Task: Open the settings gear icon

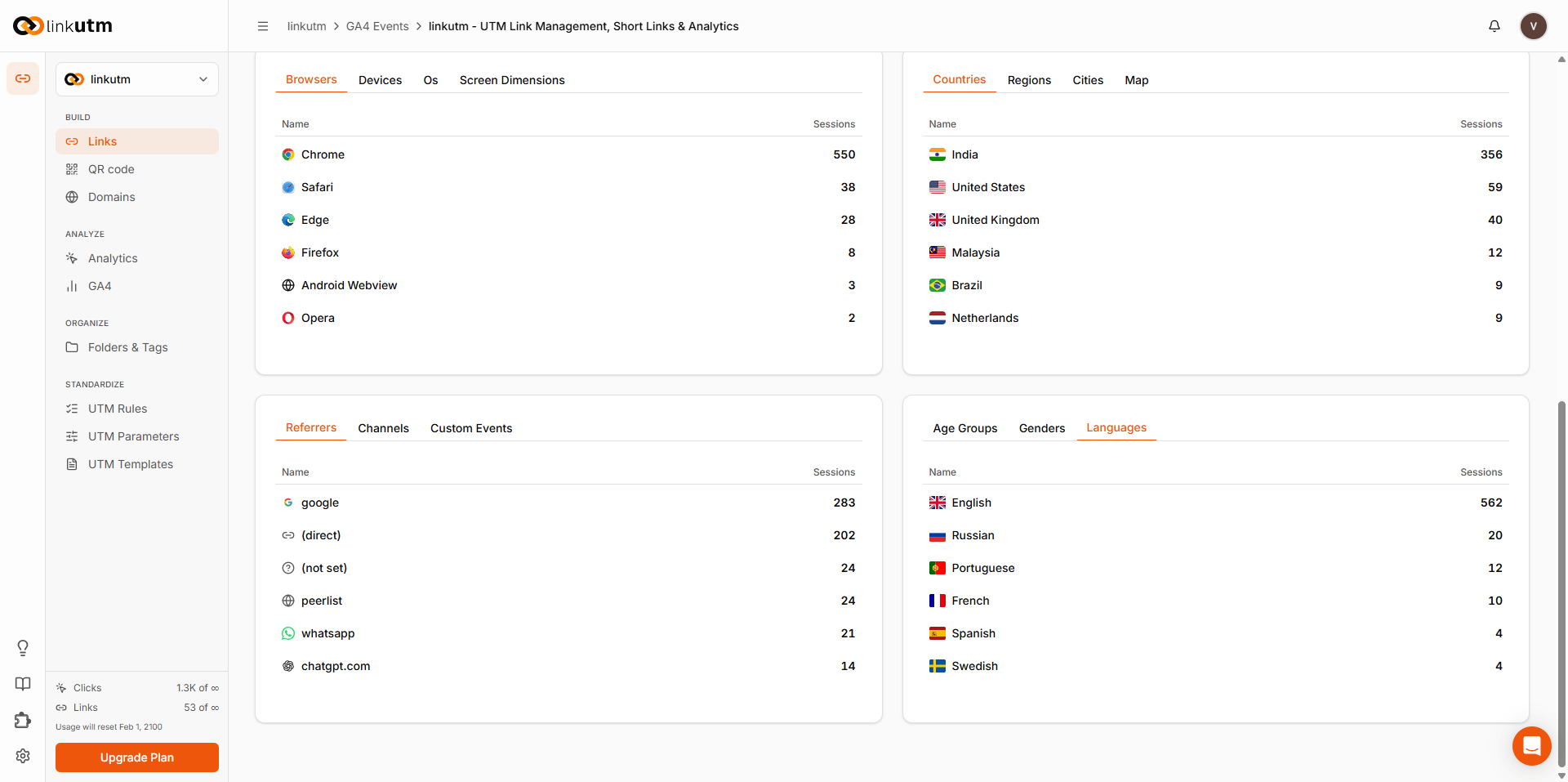Action: 23,756
